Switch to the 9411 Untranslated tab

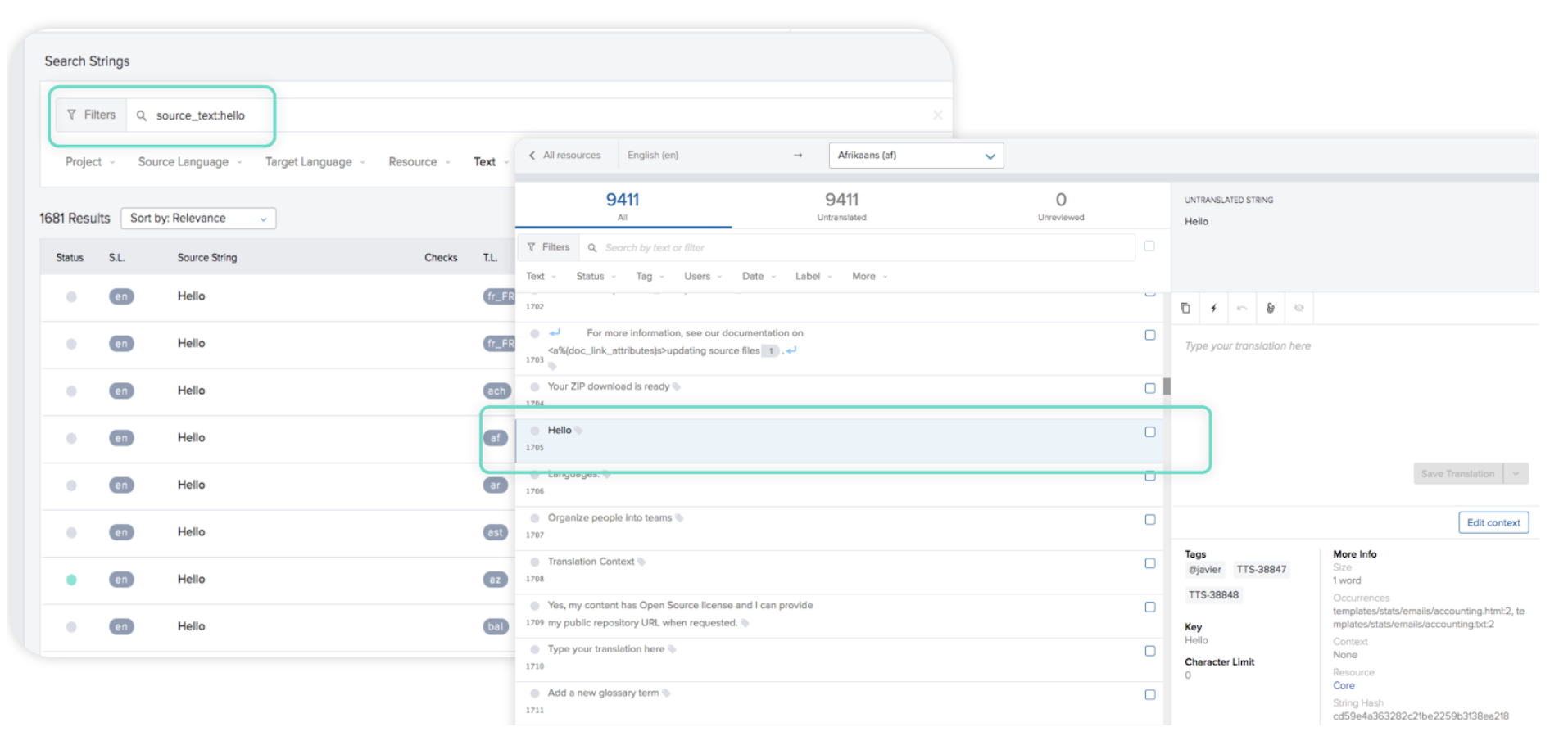tap(841, 206)
